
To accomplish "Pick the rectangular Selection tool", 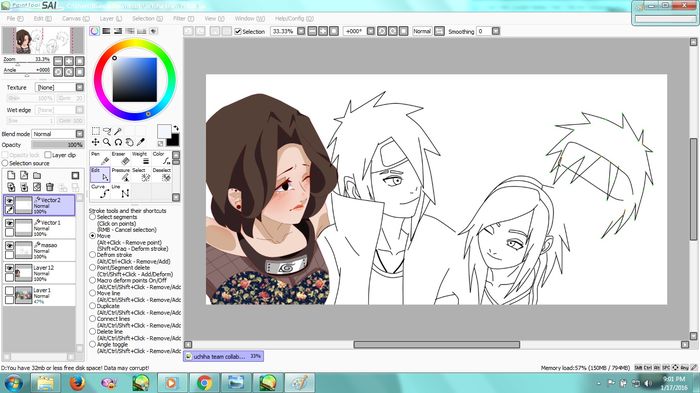I will point(96,131).
